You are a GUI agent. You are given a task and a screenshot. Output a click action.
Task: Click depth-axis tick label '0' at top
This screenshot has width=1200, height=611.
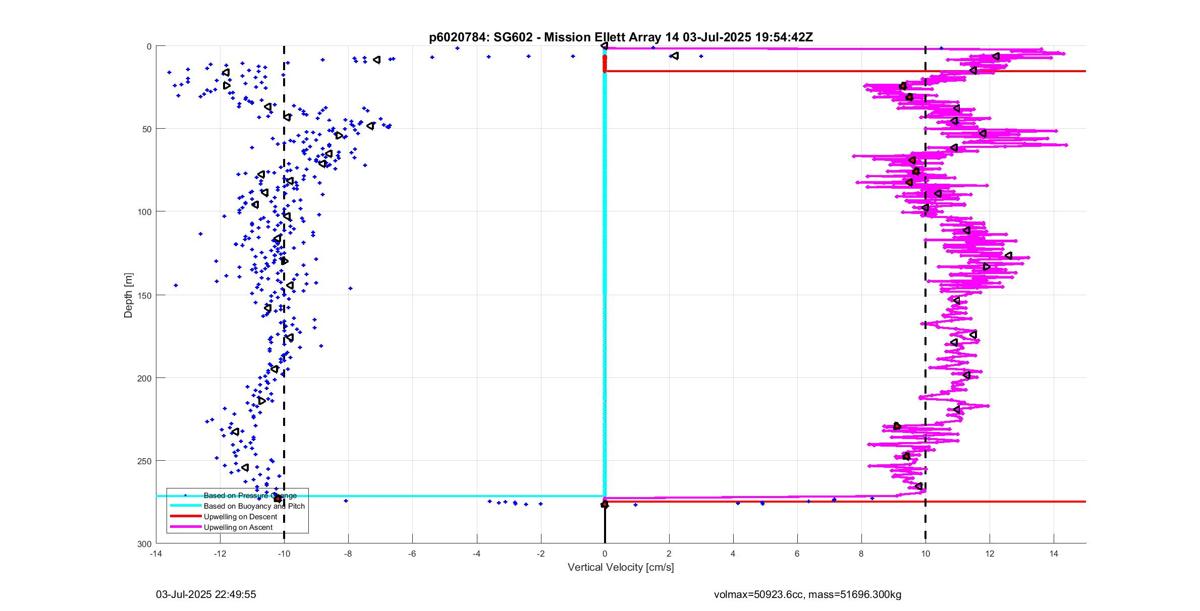pyautogui.click(x=148, y=46)
